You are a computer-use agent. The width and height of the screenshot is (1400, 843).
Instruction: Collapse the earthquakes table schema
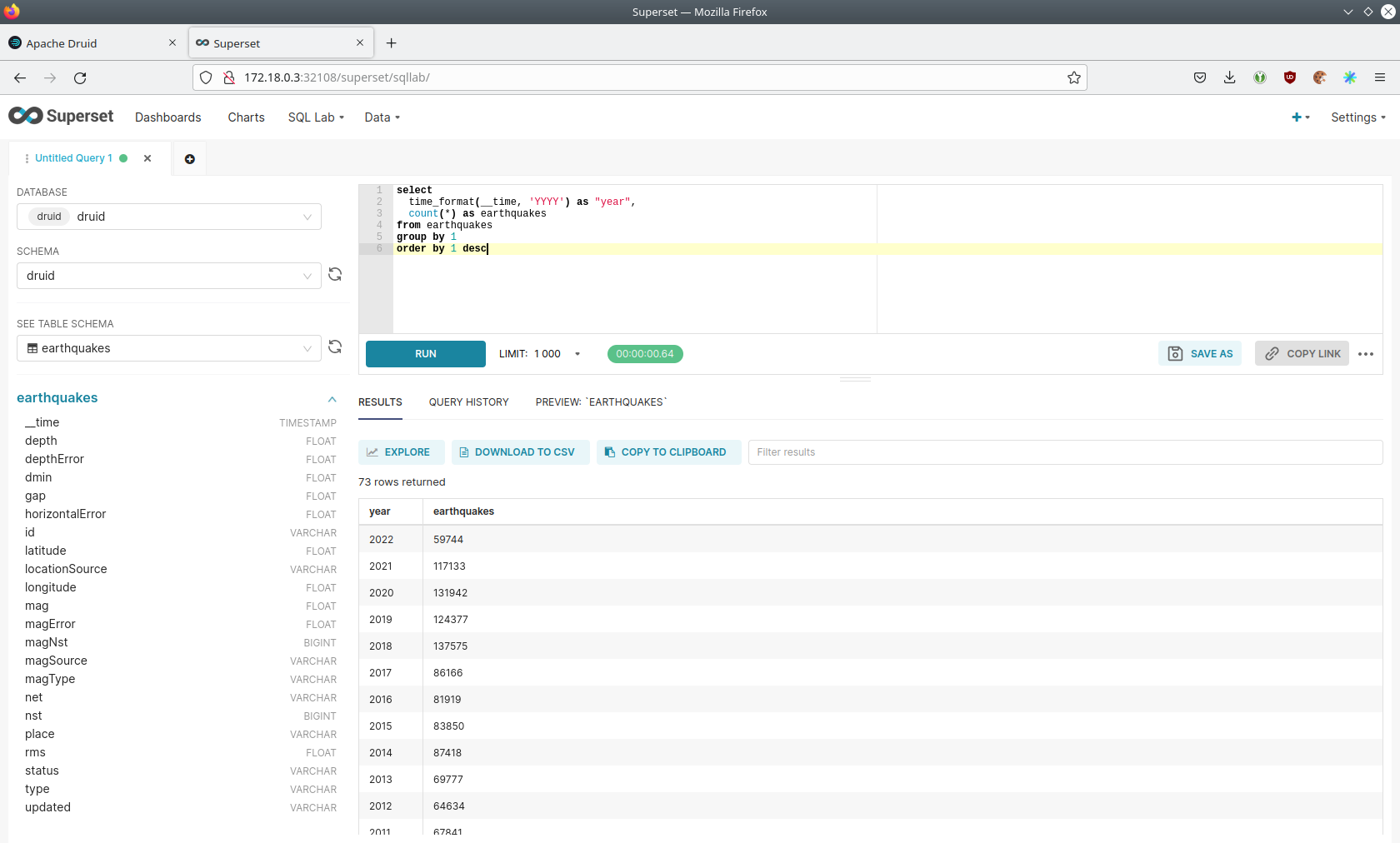click(332, 399)
